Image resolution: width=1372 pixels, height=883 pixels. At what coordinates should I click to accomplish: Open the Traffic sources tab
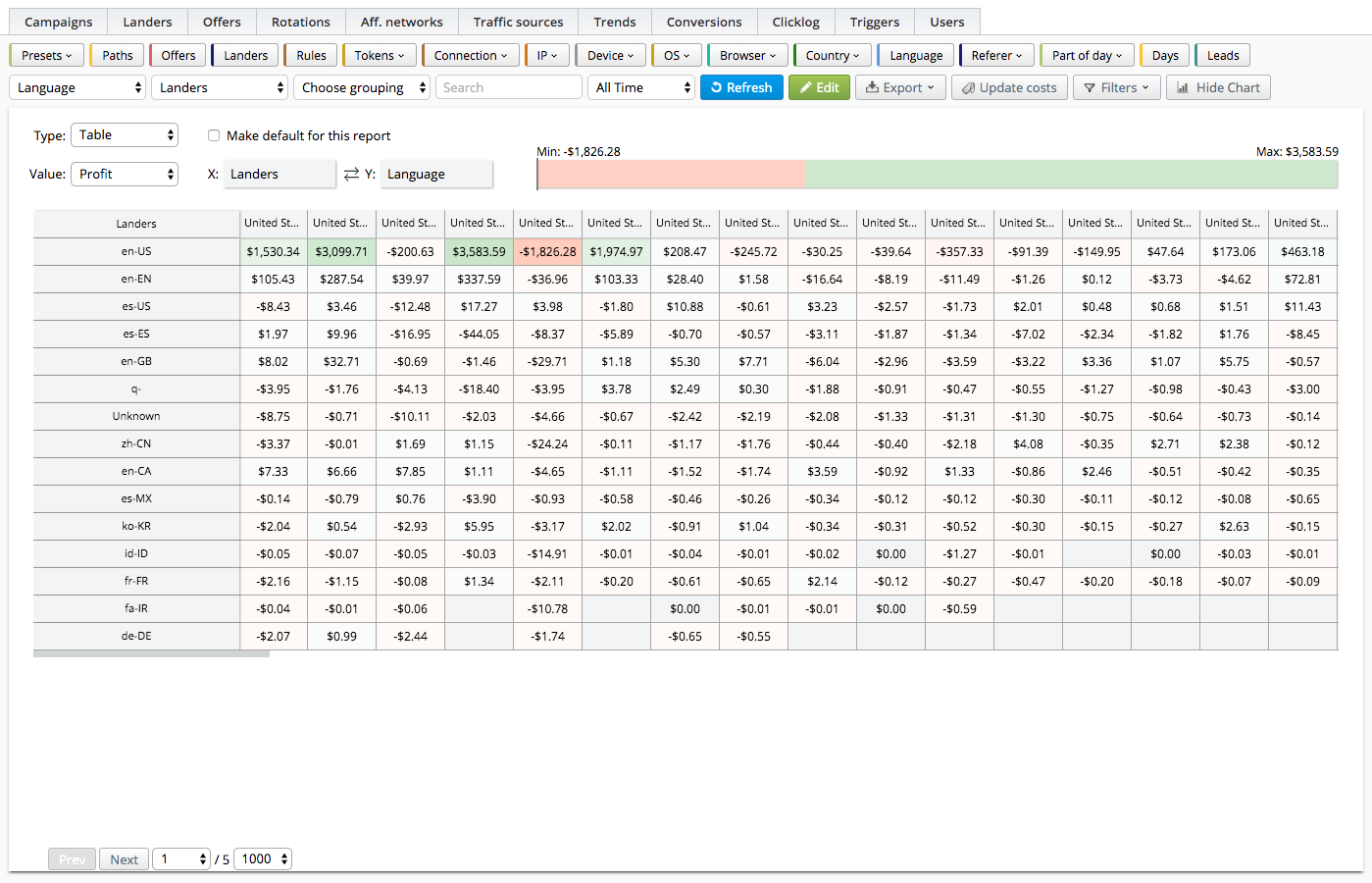pos(518,22)
